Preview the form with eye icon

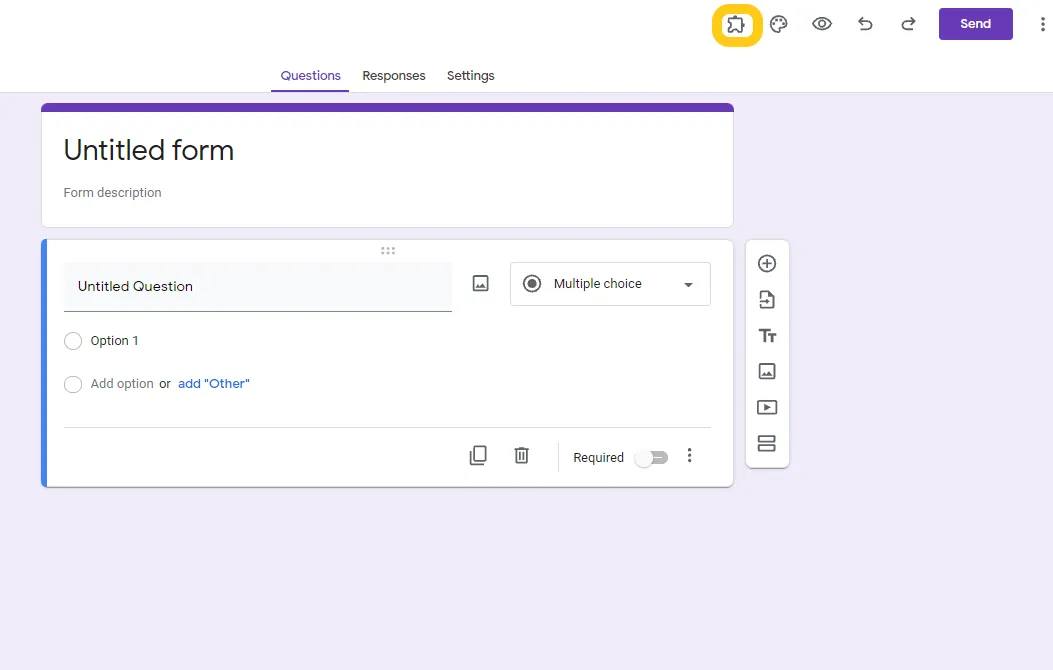point(822,25)
